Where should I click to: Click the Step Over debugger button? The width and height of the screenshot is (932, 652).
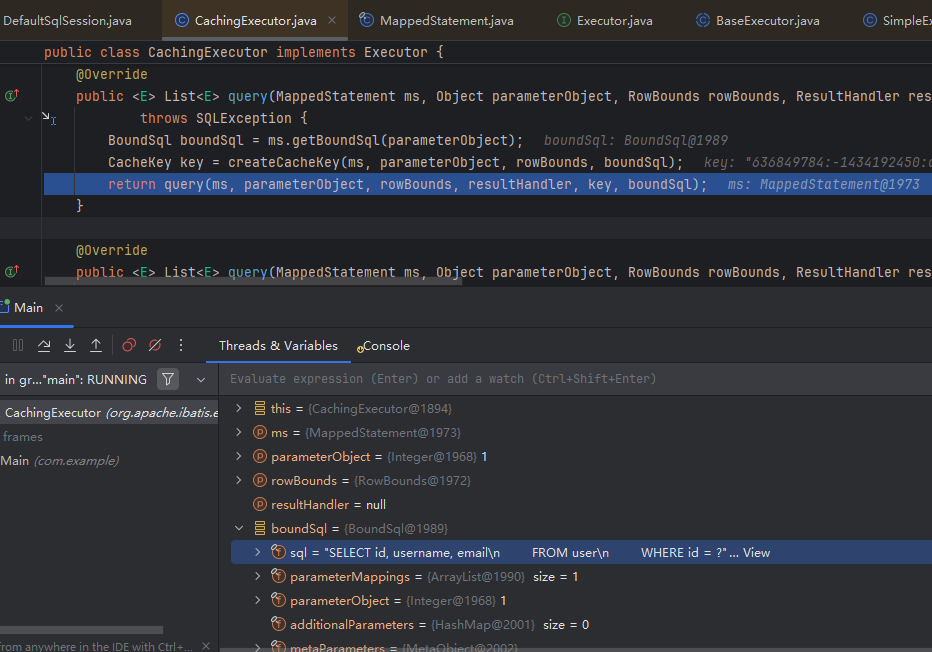pyautogui.click(x=44, y=345)
